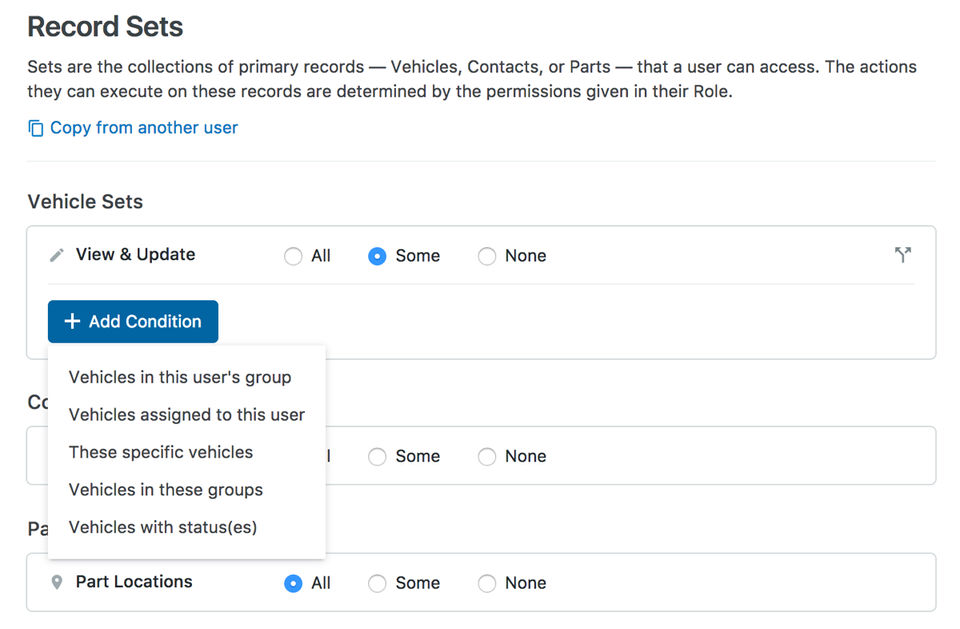Select Some for Part Locations
Viewport: 960px width, 629px height.
(x=377, y=583)
